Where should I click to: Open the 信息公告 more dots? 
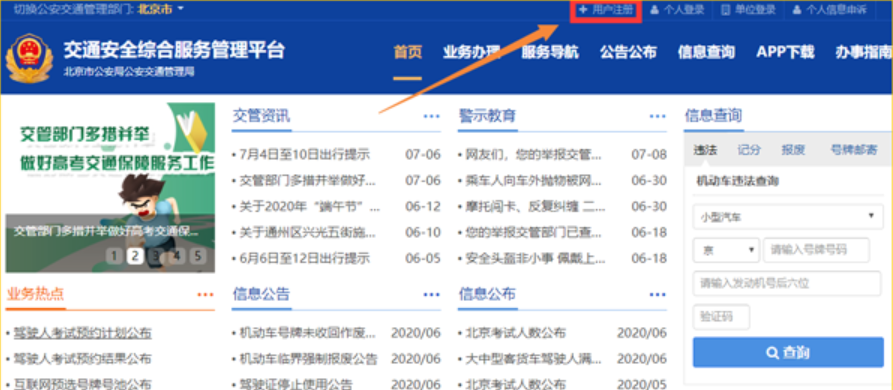click(432, 294)
